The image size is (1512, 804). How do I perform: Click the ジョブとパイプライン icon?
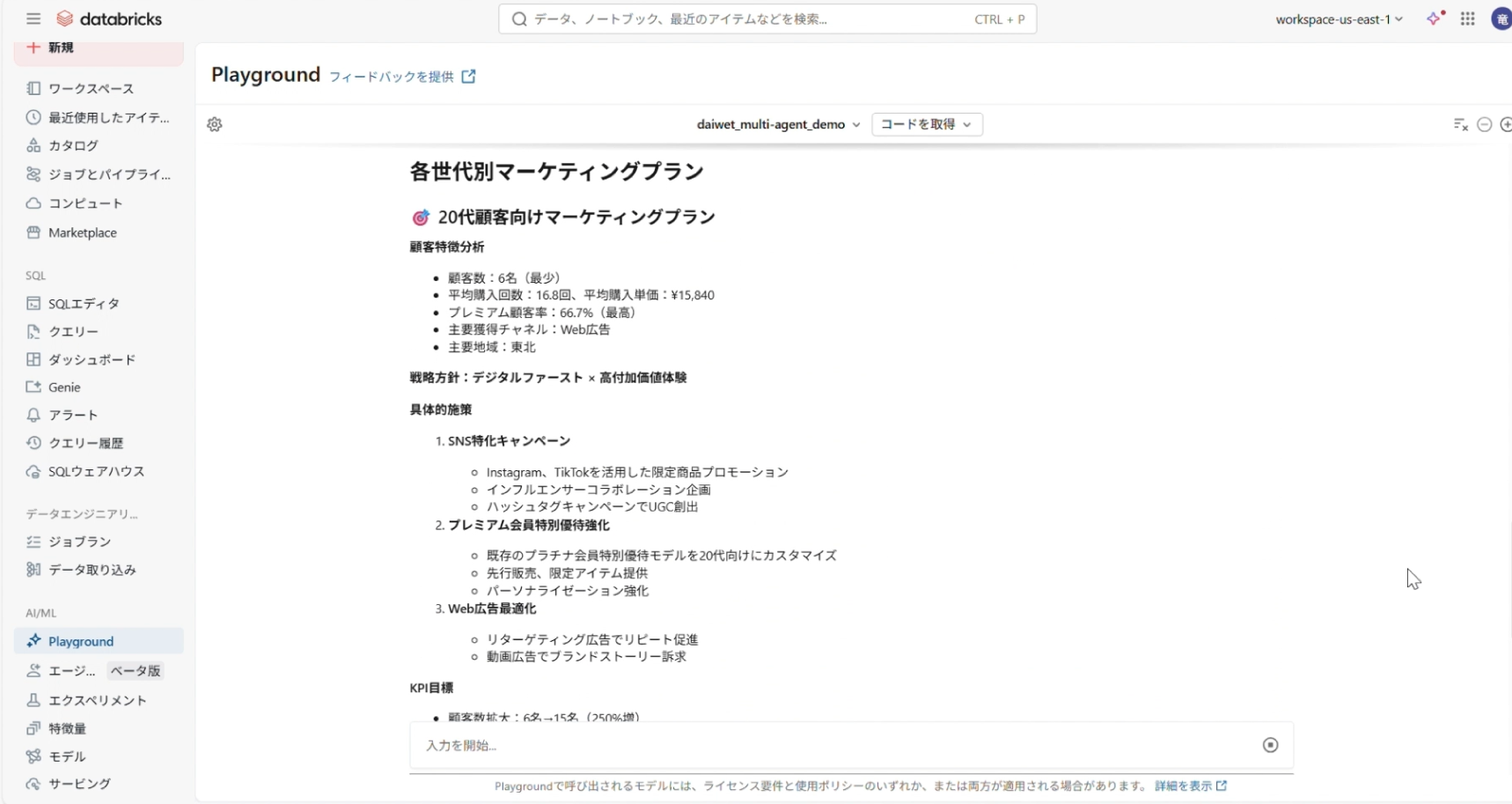(33, 174)
